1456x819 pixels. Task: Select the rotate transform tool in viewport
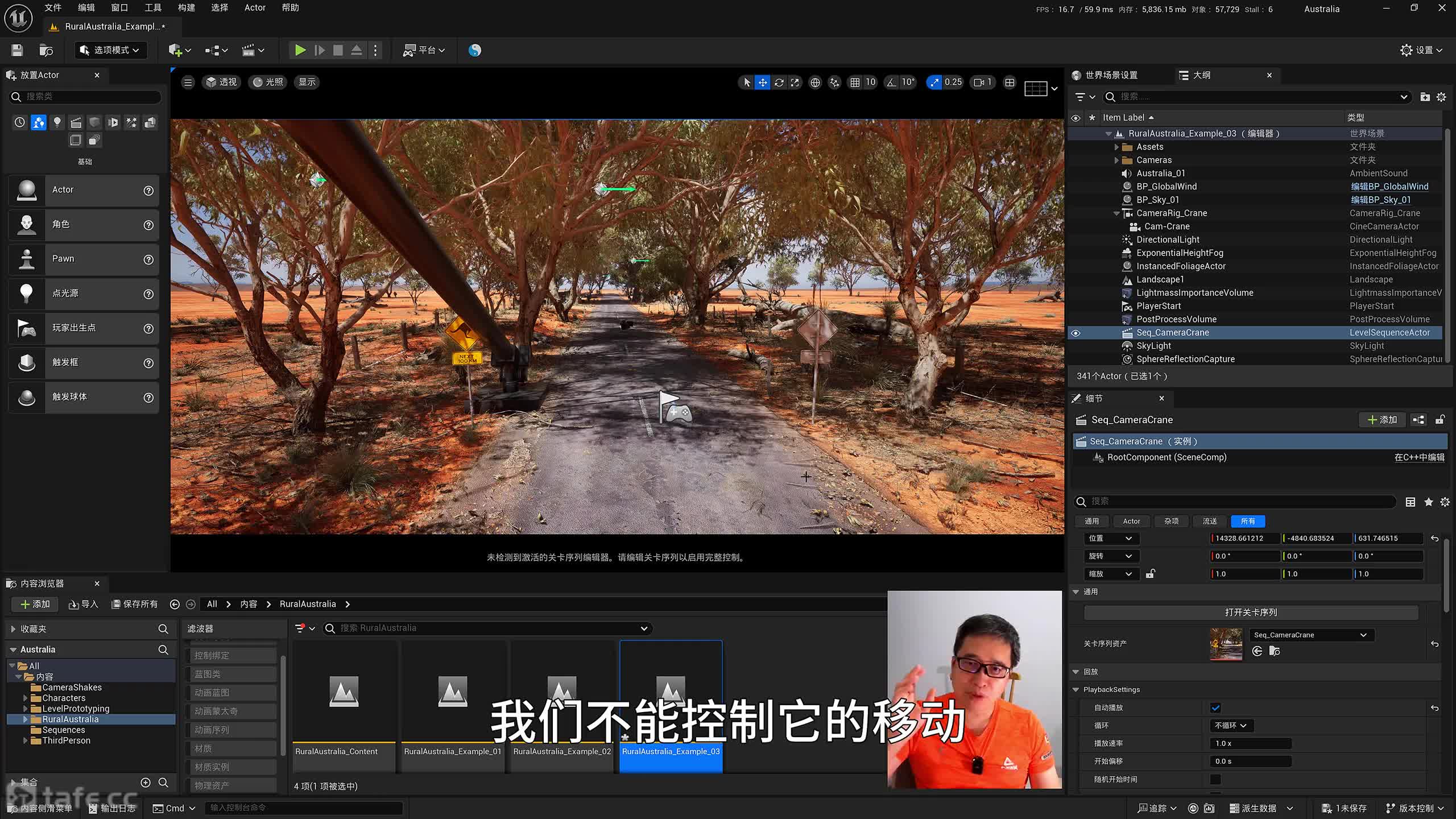(779, 82)
